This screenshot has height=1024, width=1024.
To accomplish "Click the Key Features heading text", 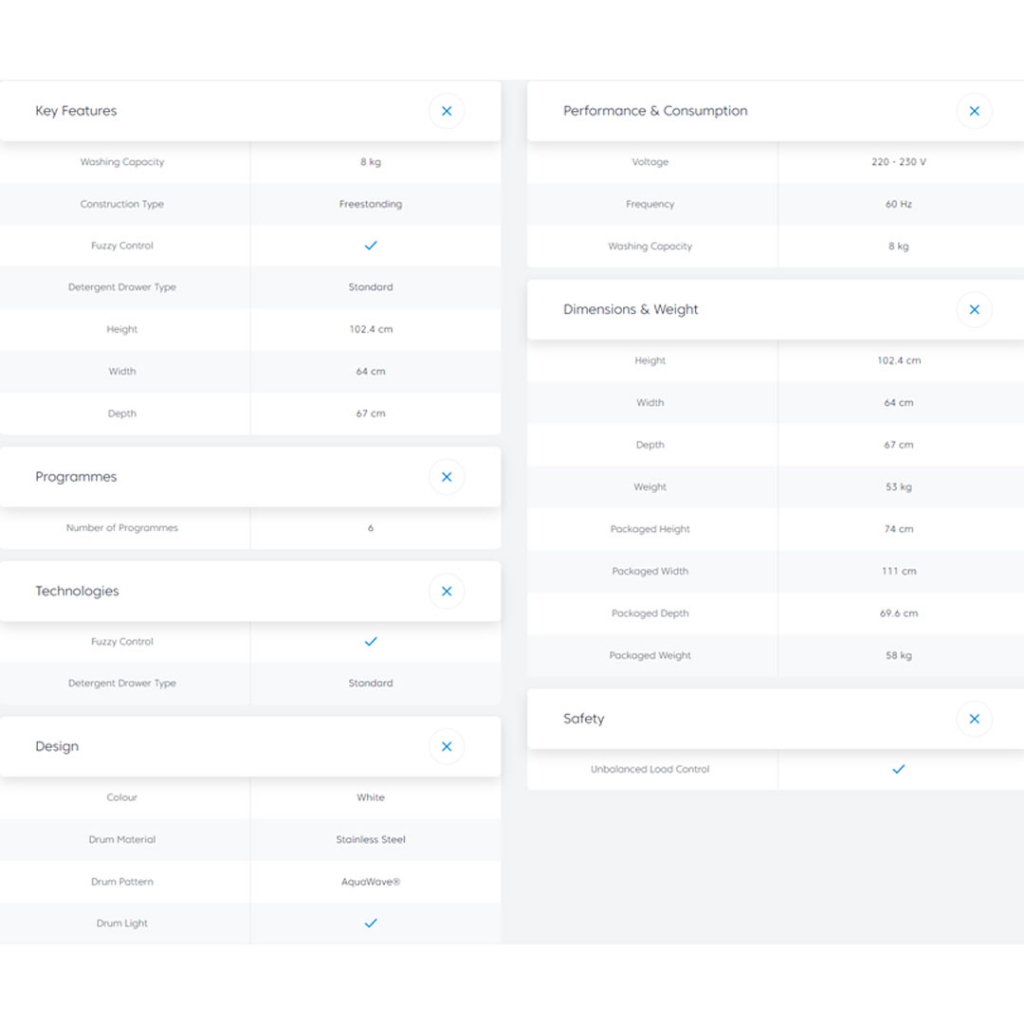I will point(76,111).
